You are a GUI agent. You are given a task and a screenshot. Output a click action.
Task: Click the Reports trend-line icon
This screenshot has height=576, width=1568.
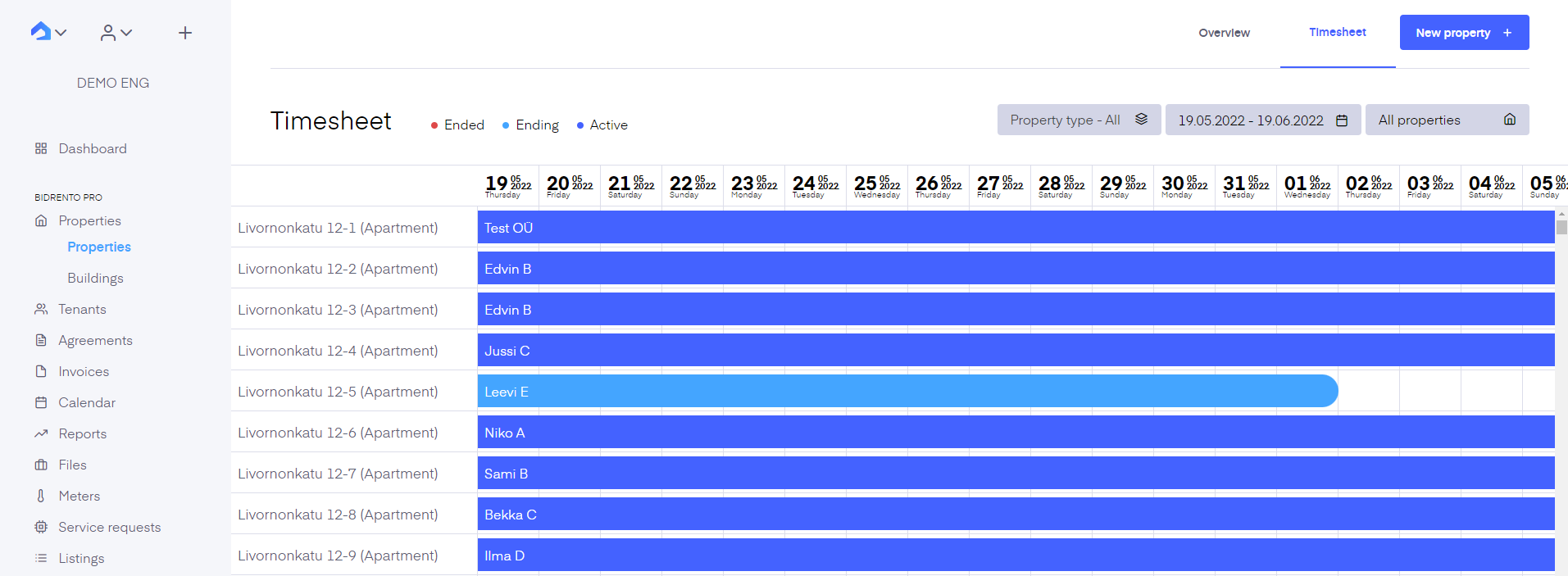[41, 433]
